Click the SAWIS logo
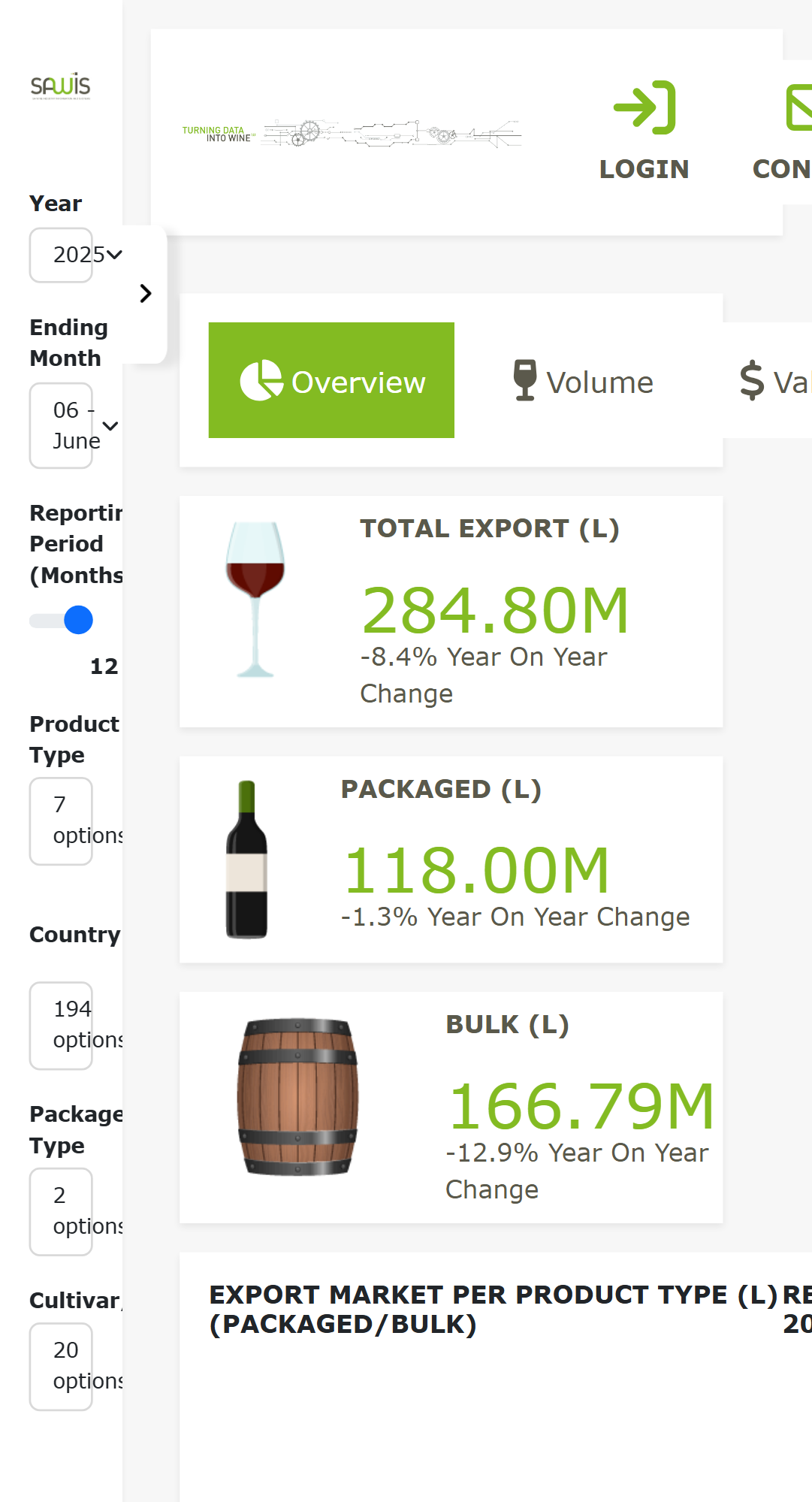This screenshot has height=1502, width=812. point(61,86)
